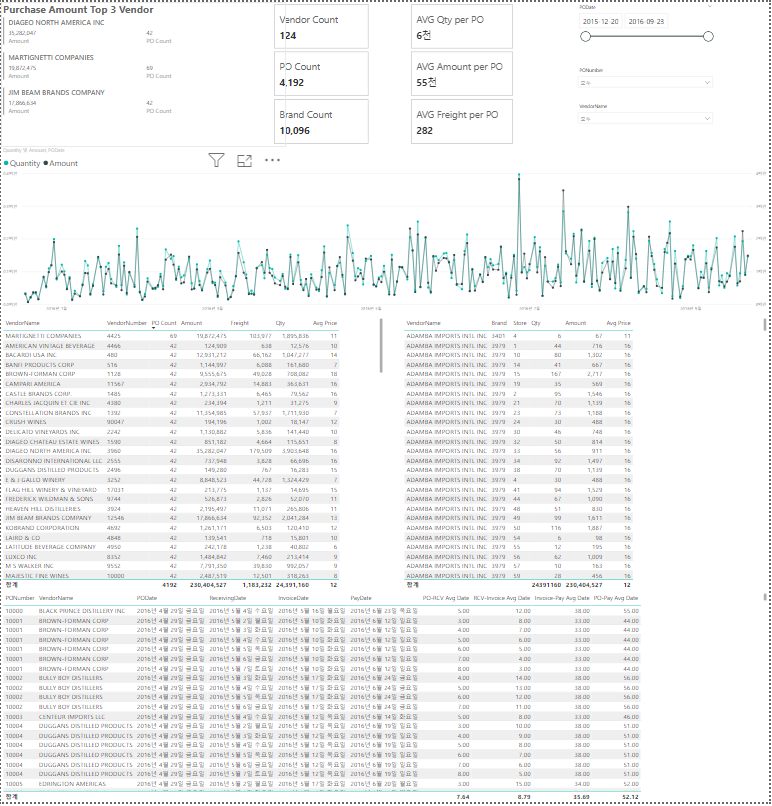Click the vendor table vertical scrollbar
772x806 pixels.
click(381, 345)
